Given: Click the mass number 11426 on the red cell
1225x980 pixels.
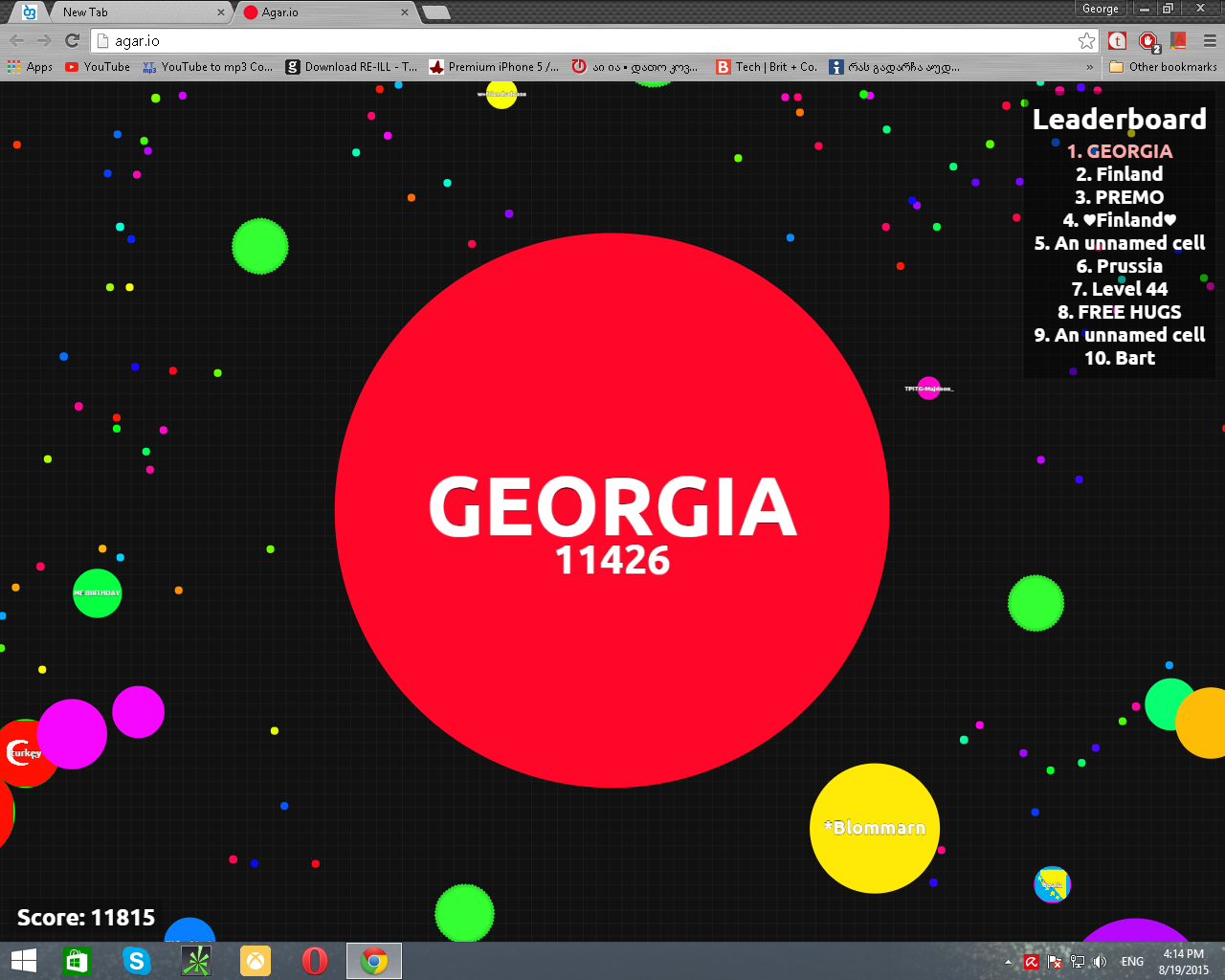Looking at the screenshot, I should (612, 561).
